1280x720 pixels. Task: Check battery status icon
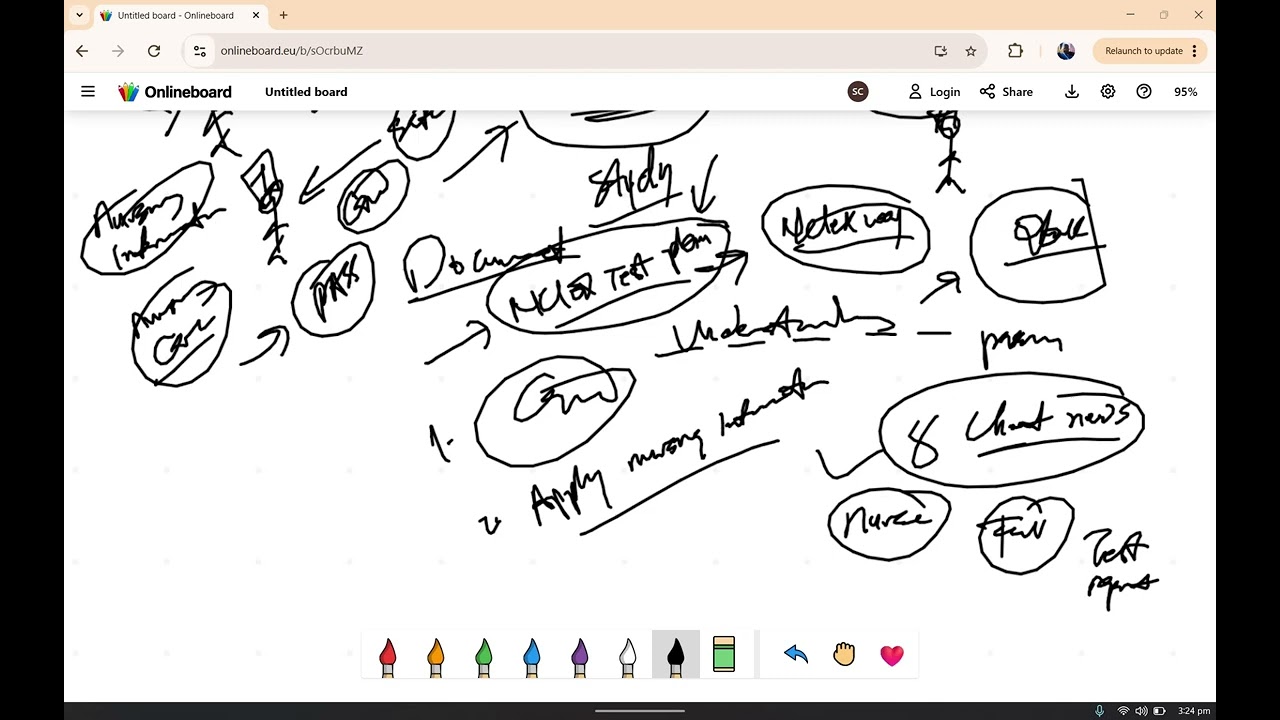1160,711
